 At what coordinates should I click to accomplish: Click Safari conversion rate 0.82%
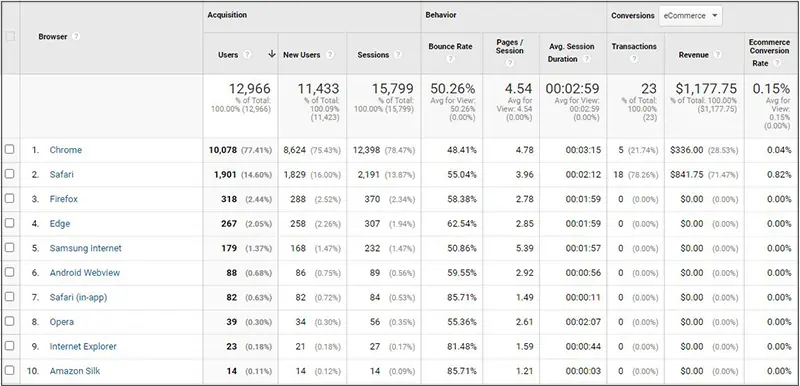point(779,174)
